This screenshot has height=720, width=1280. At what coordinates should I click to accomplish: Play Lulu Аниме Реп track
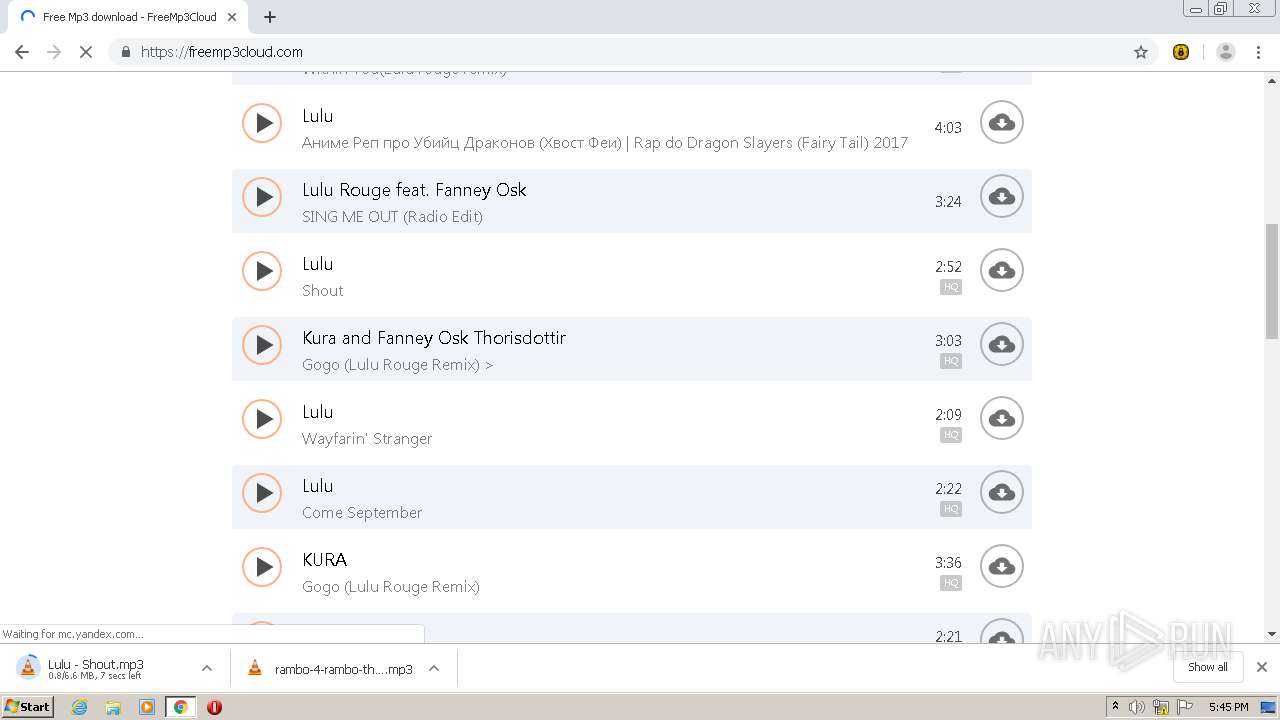click(x=262, y=123)
